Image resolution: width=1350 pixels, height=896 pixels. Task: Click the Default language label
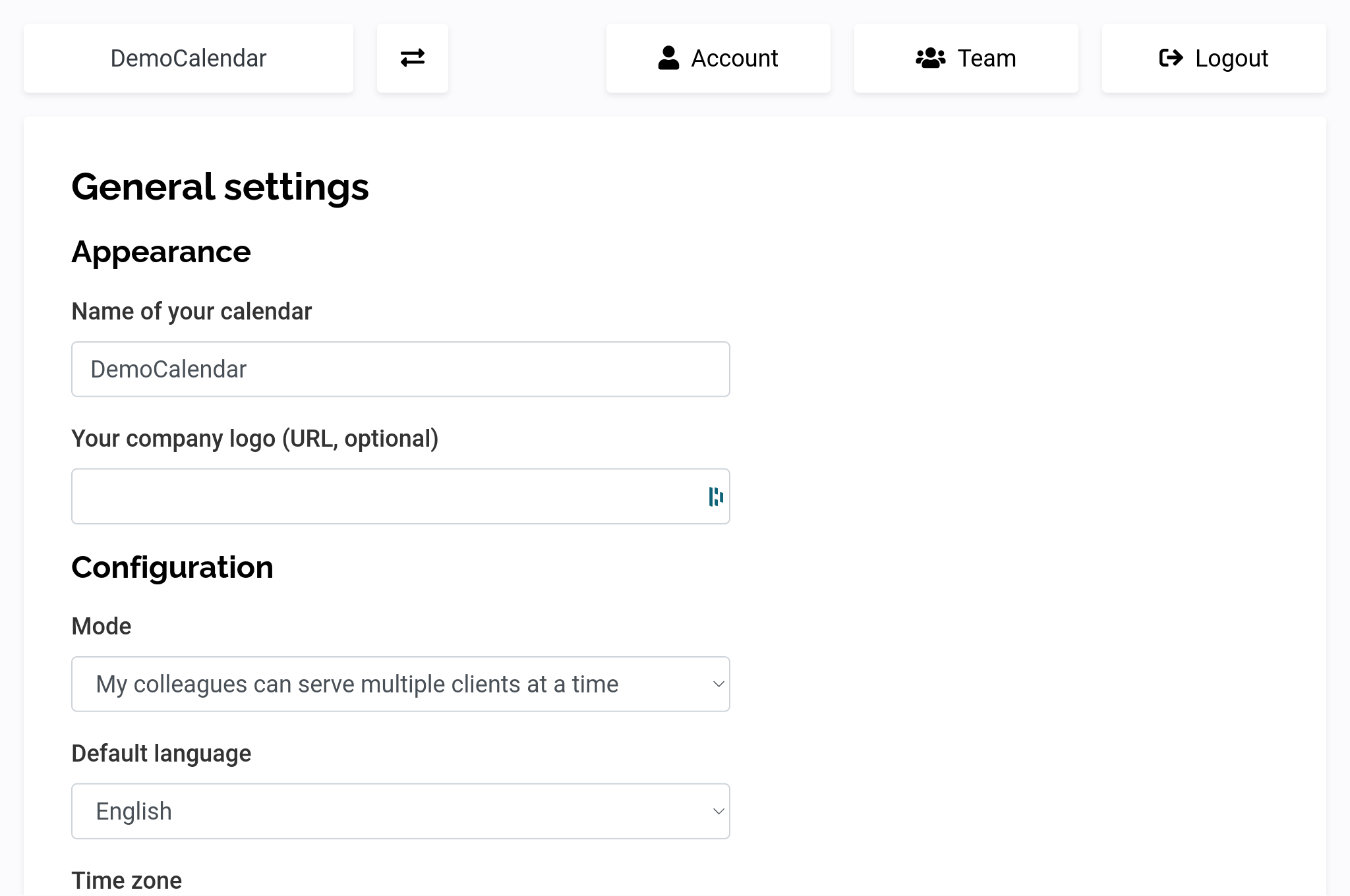161,754
